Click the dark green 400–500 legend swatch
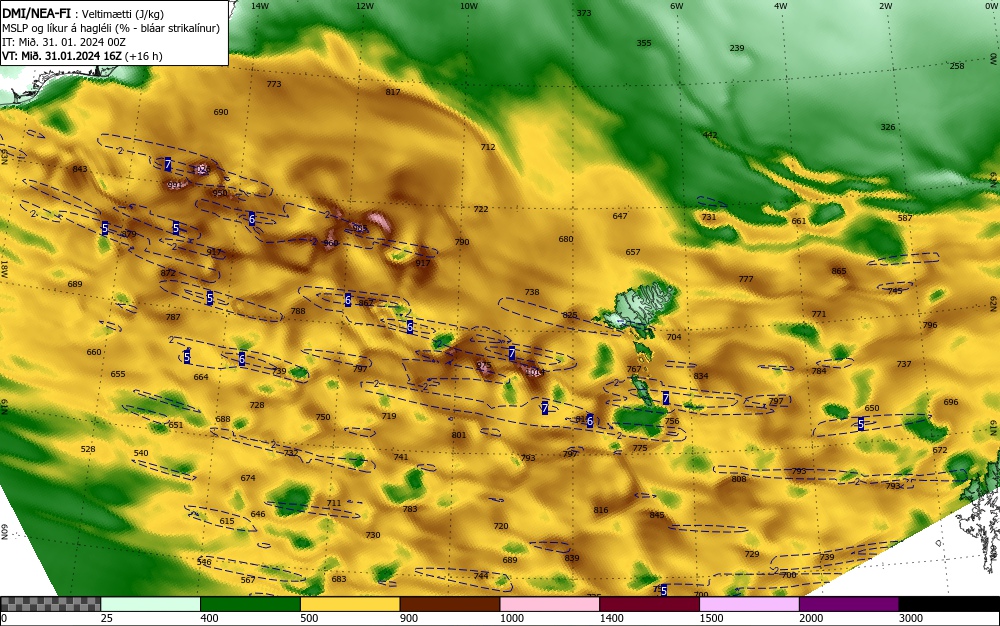The width and height of the screenshot is (1000, 626). pyautogui.click(x=250, y=604)
